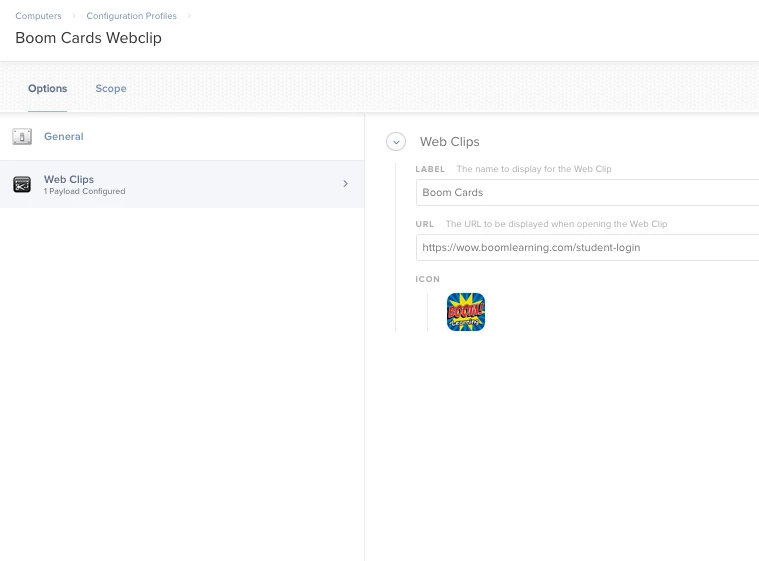The image size is (759, 561).
Task: Collapse the Web Clips section toggle
Action: pyautogui.click(x=396, y=142)
